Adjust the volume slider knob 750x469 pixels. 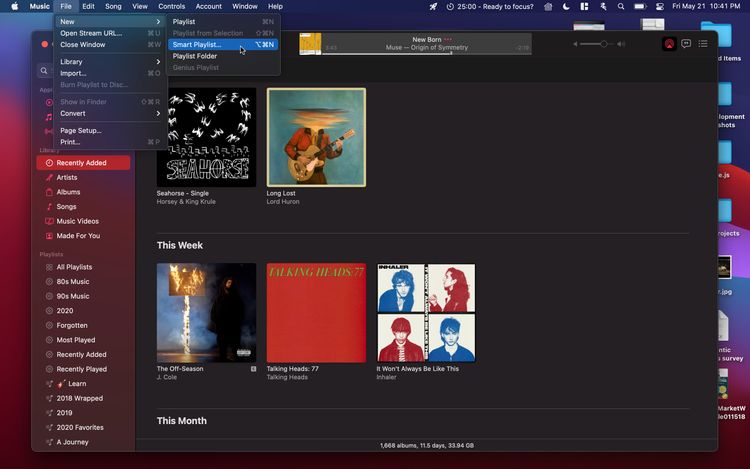604,44
